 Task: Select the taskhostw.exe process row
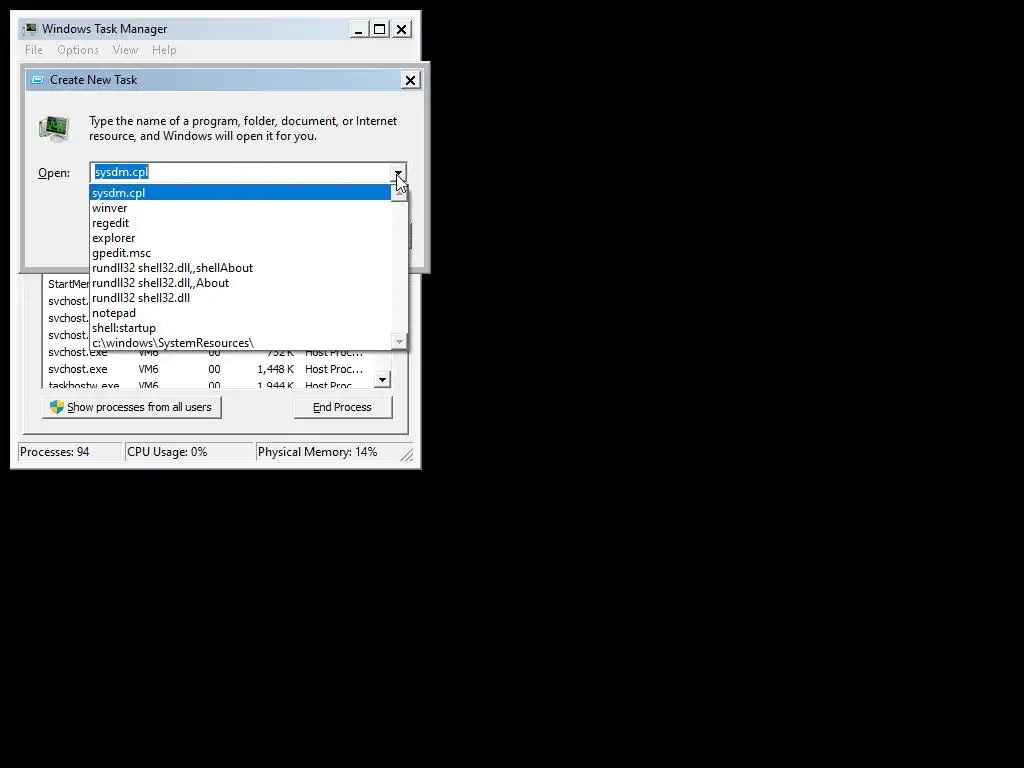click(x=208, y=385)
